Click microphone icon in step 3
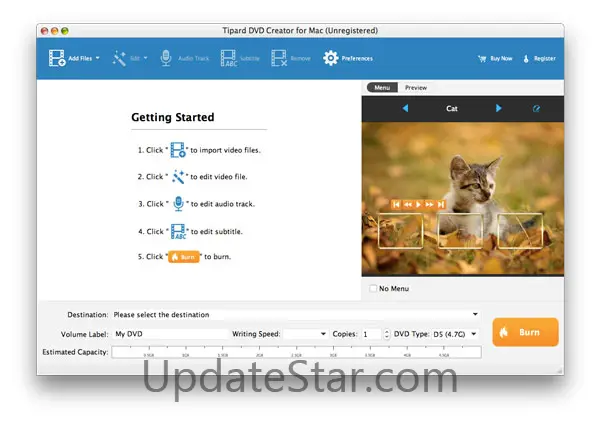 pos(178,204)
